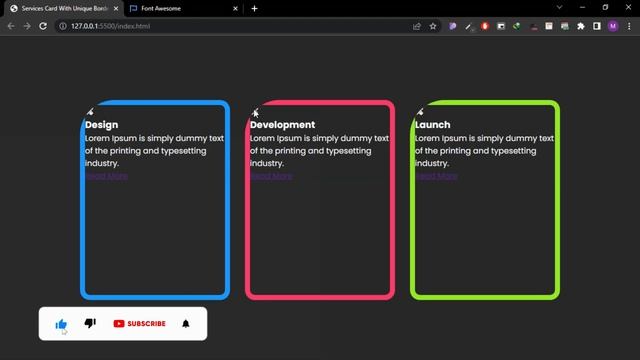Click the site info icon in address bar

click(x=63, y=26)
